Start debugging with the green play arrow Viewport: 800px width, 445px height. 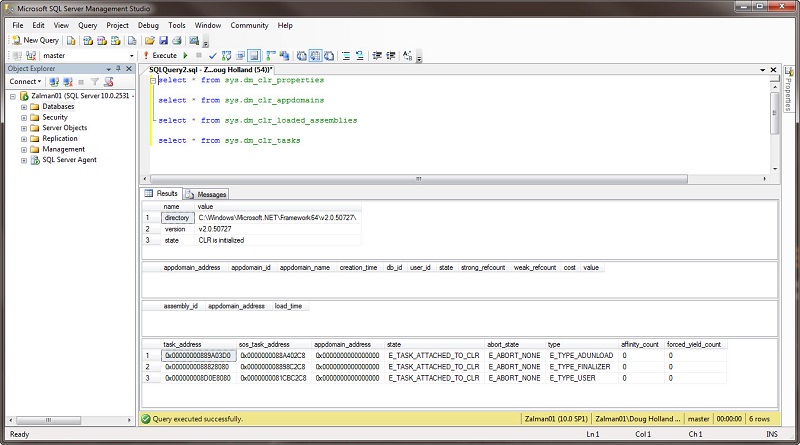(x=186, y=56)
